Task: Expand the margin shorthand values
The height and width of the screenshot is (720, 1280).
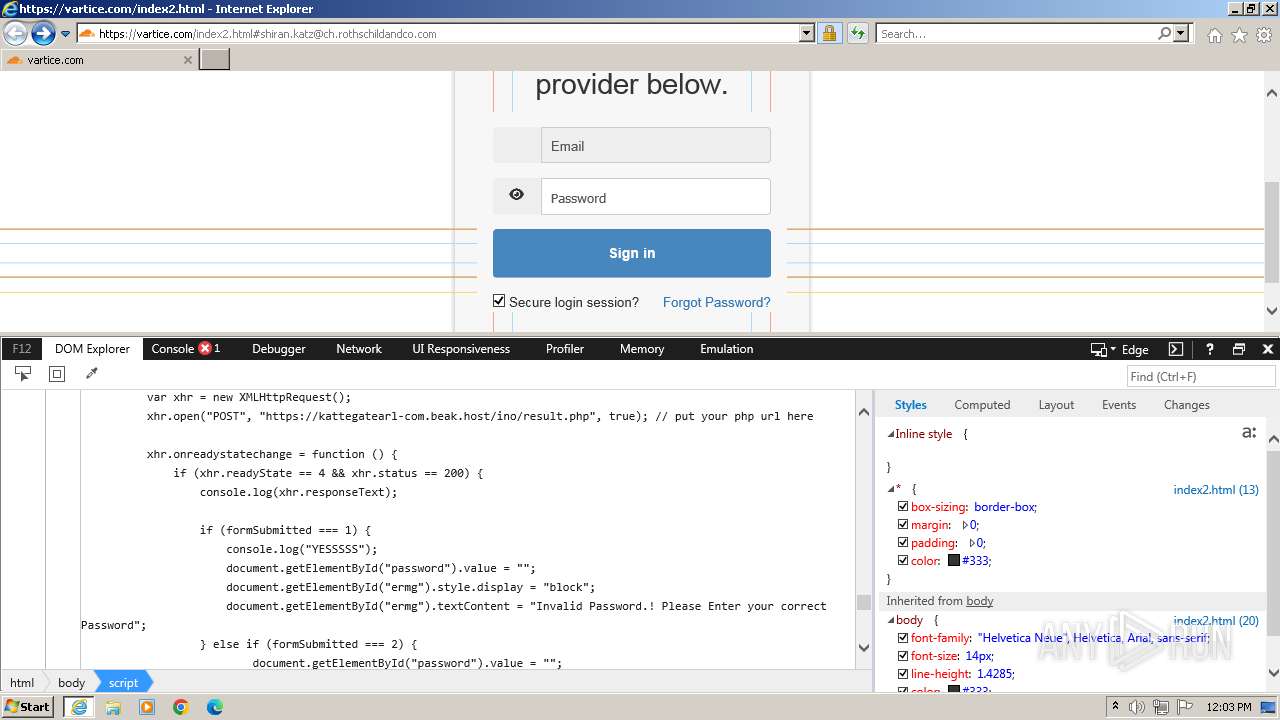Action: pyautogui.click(x=965, y=525)
